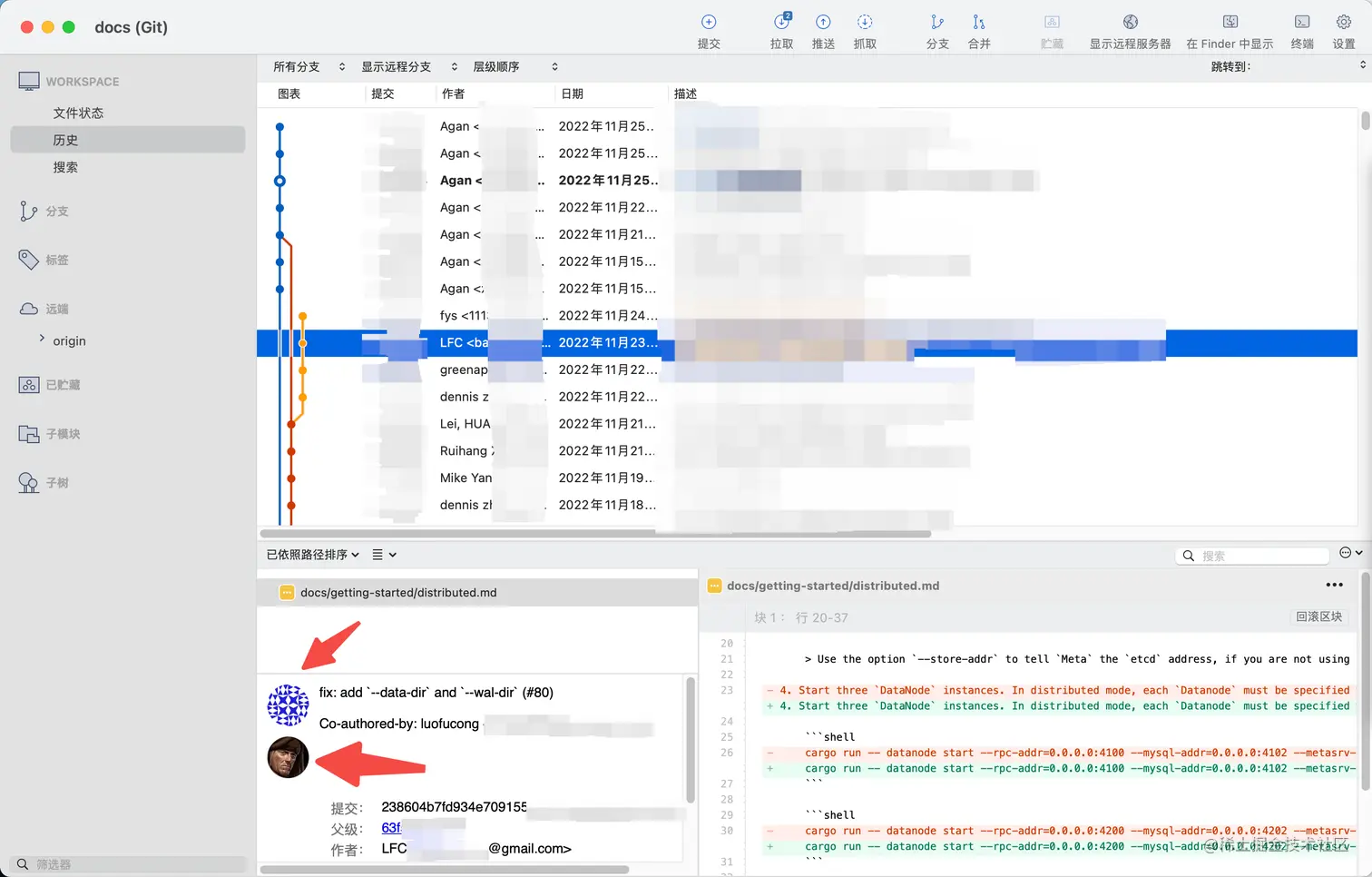The image size is (1372, 877).
Task: Open the Ancestor Order (层级顺序) dropdown
Action: [515, 66]
